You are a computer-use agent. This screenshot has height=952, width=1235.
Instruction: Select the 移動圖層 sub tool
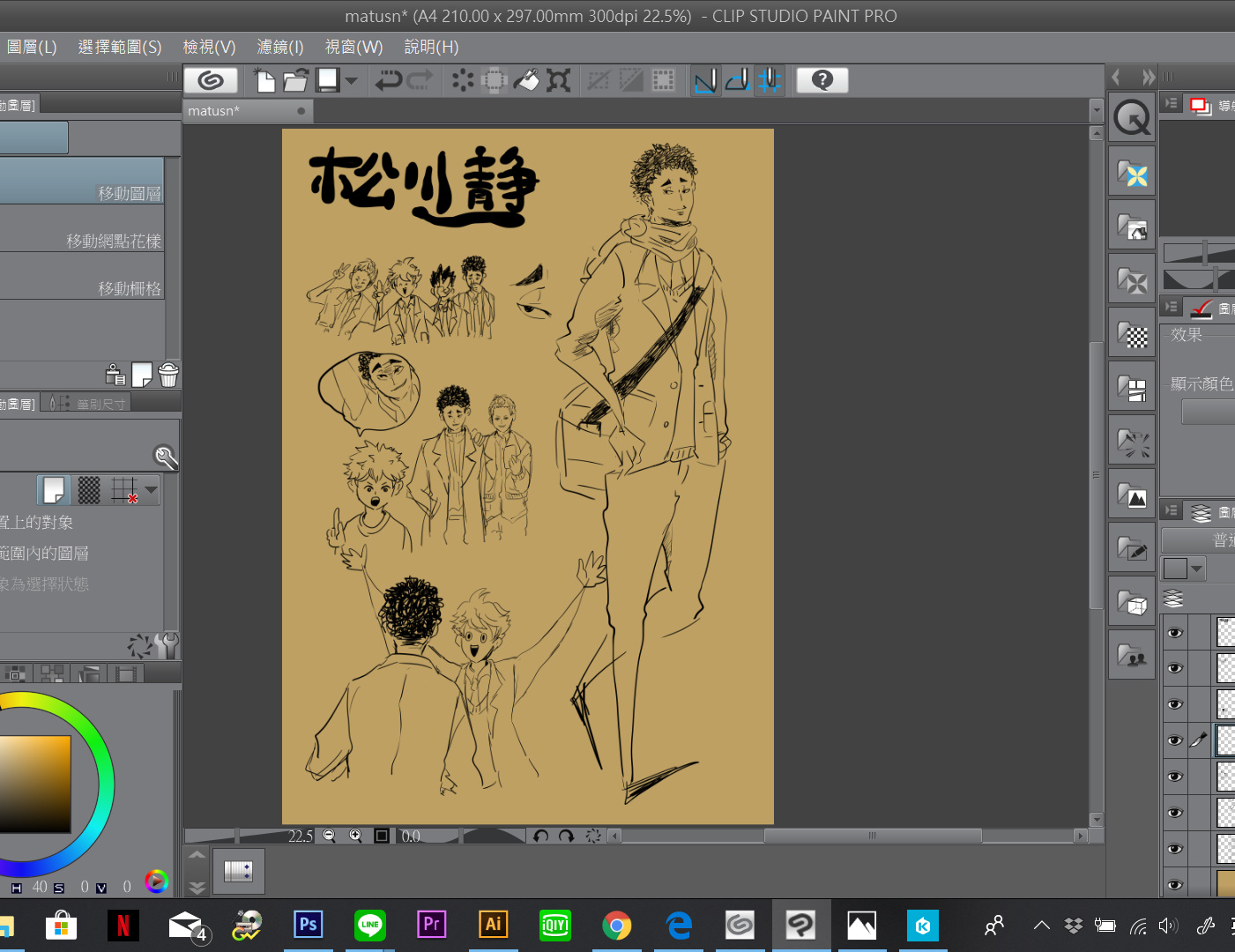(81, 181)
